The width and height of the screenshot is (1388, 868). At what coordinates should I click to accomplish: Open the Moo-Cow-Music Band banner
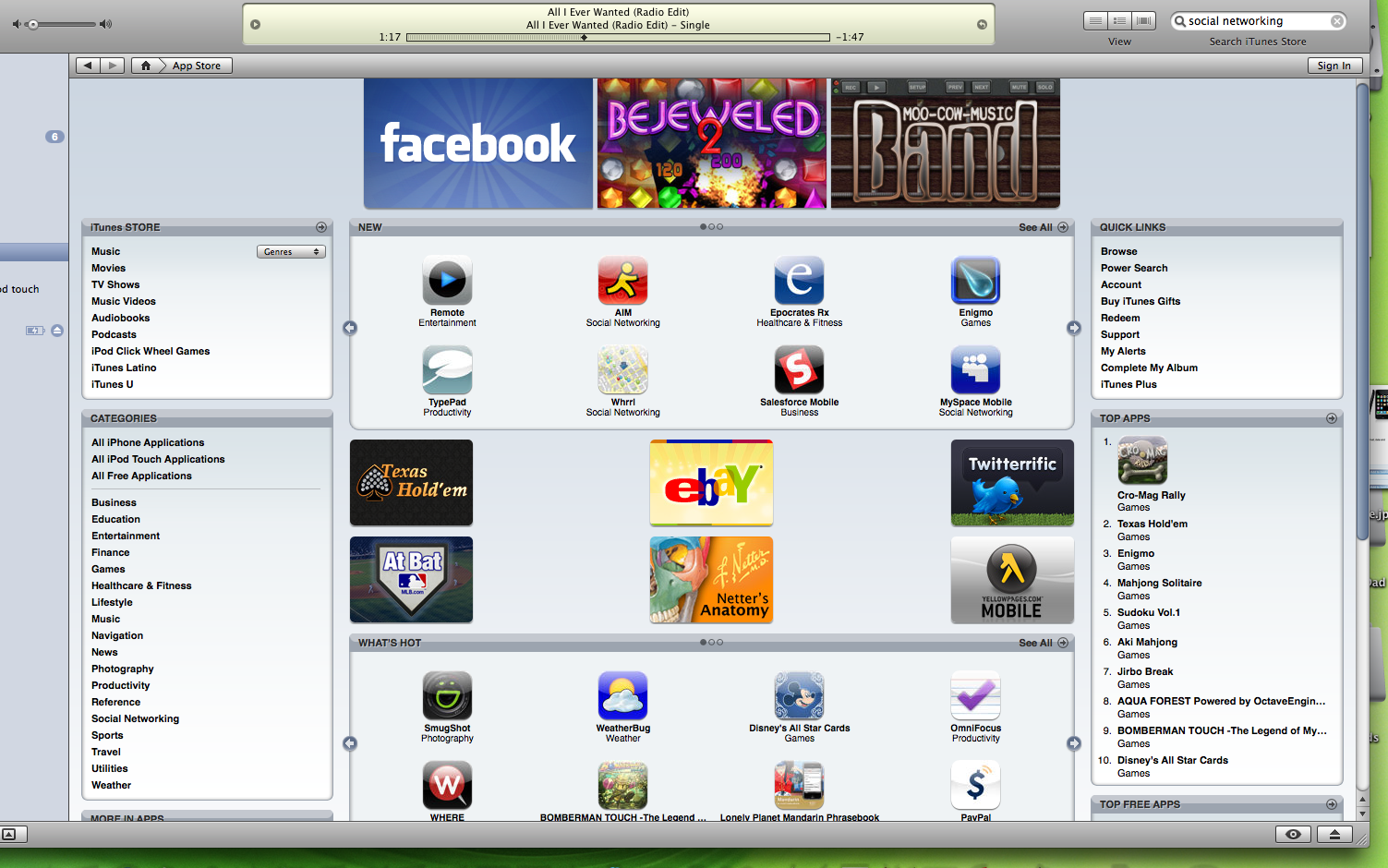[945, 143]
